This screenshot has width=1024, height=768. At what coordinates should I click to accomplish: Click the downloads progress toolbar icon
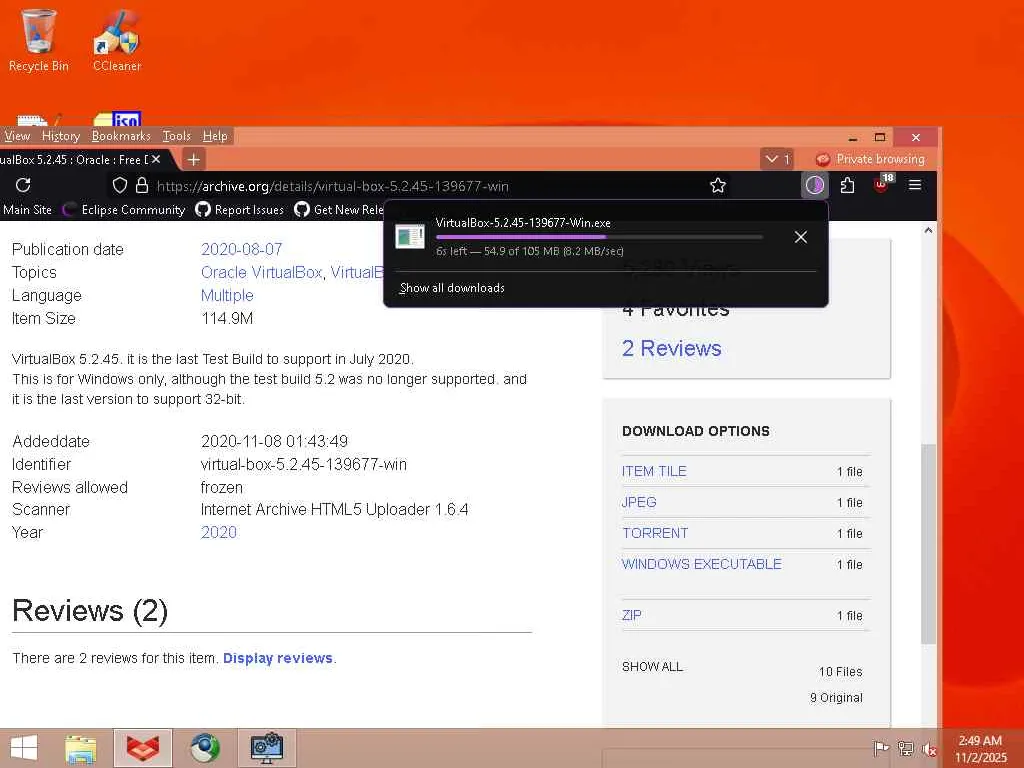(x=814, y=185)
